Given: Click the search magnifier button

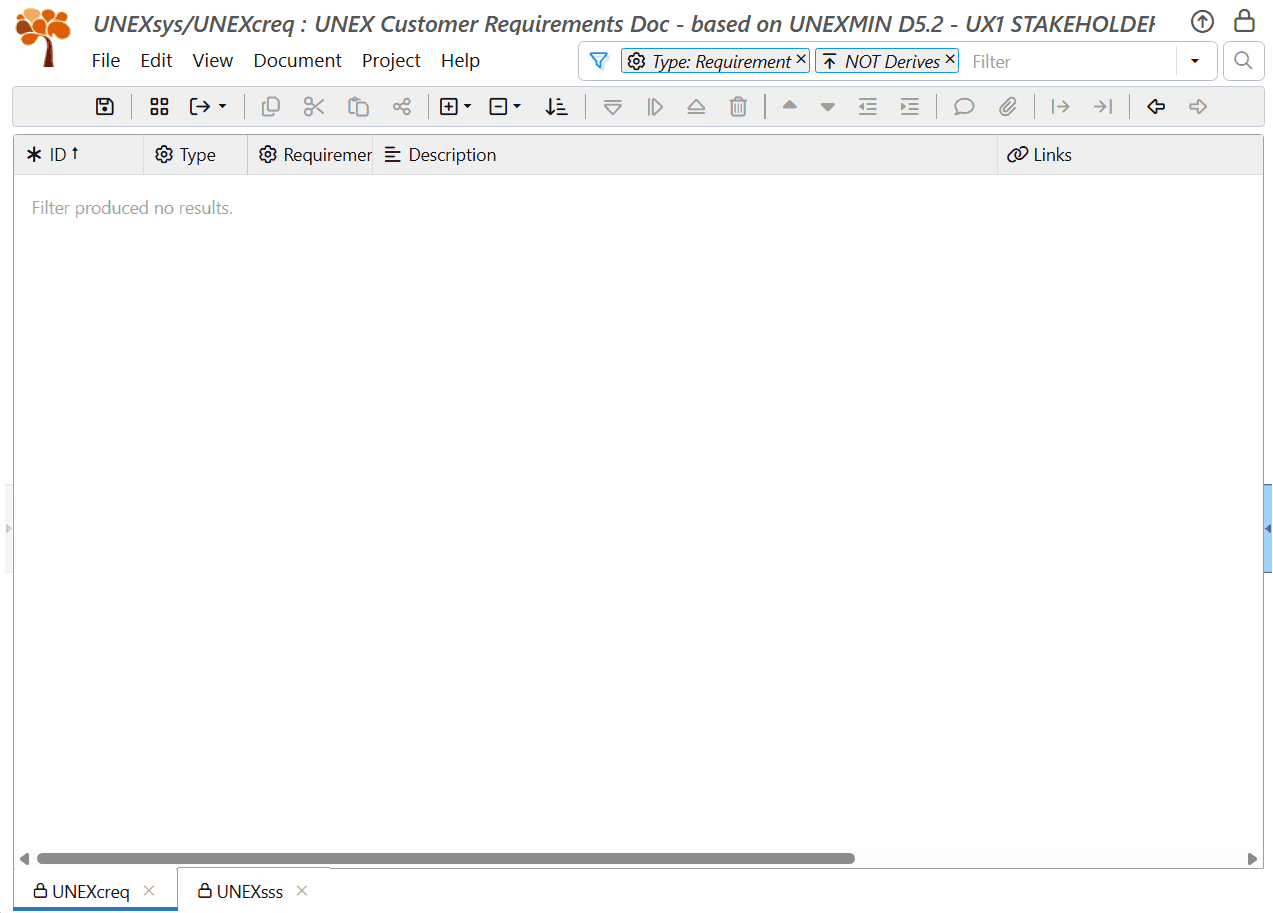Looking at the screenshot, I should 1243,61.
